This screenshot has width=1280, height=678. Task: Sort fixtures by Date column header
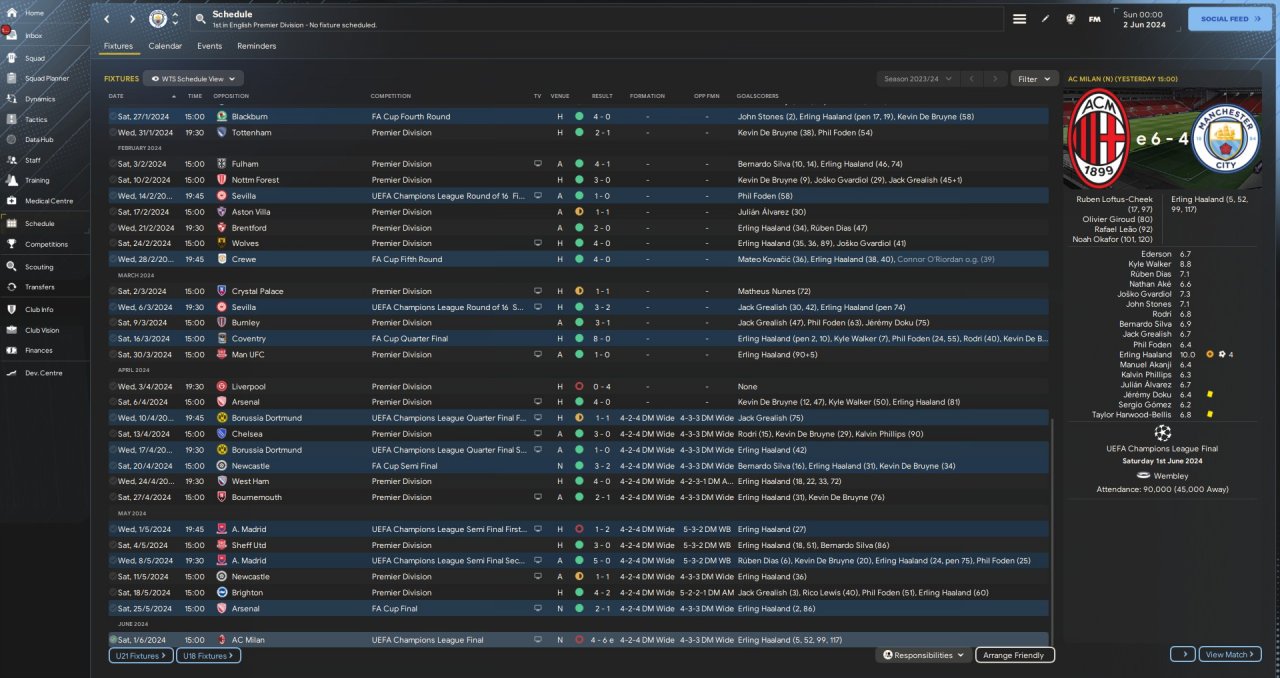tap(116, 96)
